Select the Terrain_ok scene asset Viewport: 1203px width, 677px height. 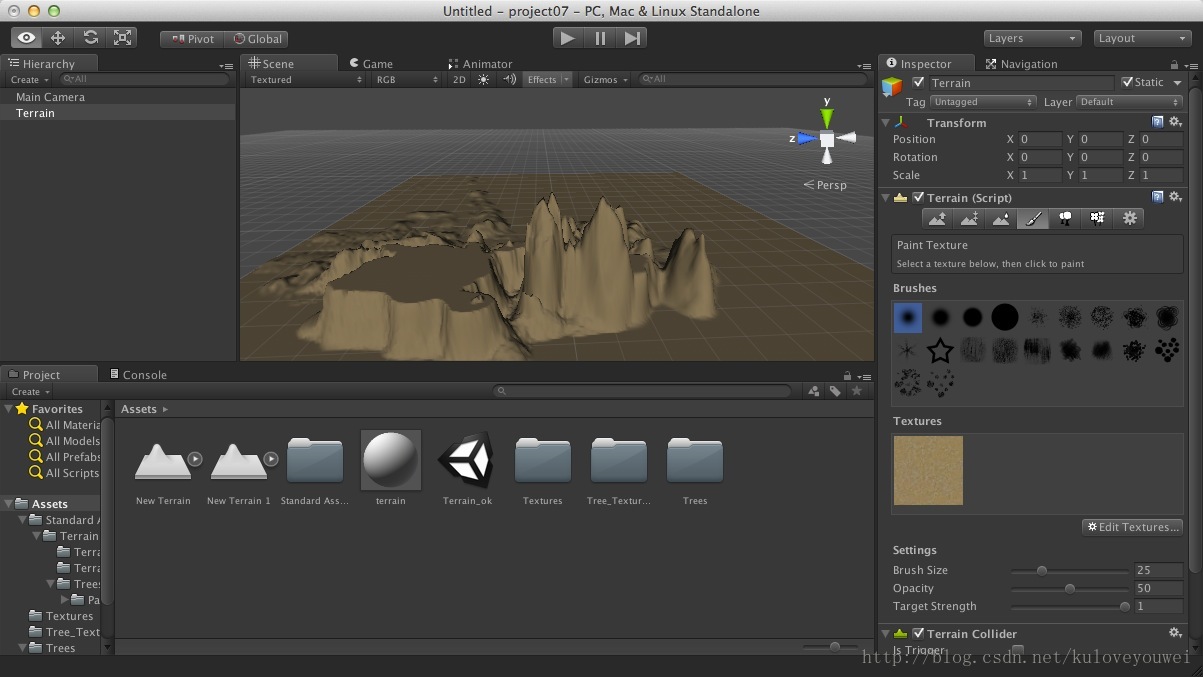[467, 468]
